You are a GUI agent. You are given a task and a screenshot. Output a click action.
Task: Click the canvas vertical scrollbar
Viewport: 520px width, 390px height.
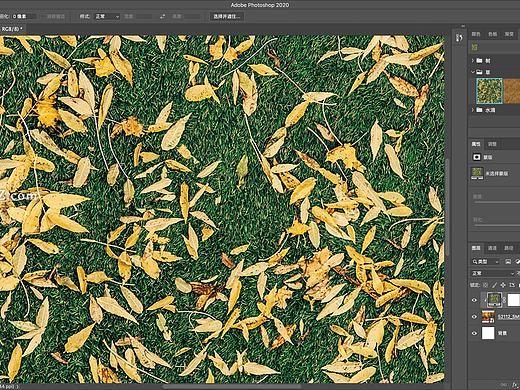448,207
